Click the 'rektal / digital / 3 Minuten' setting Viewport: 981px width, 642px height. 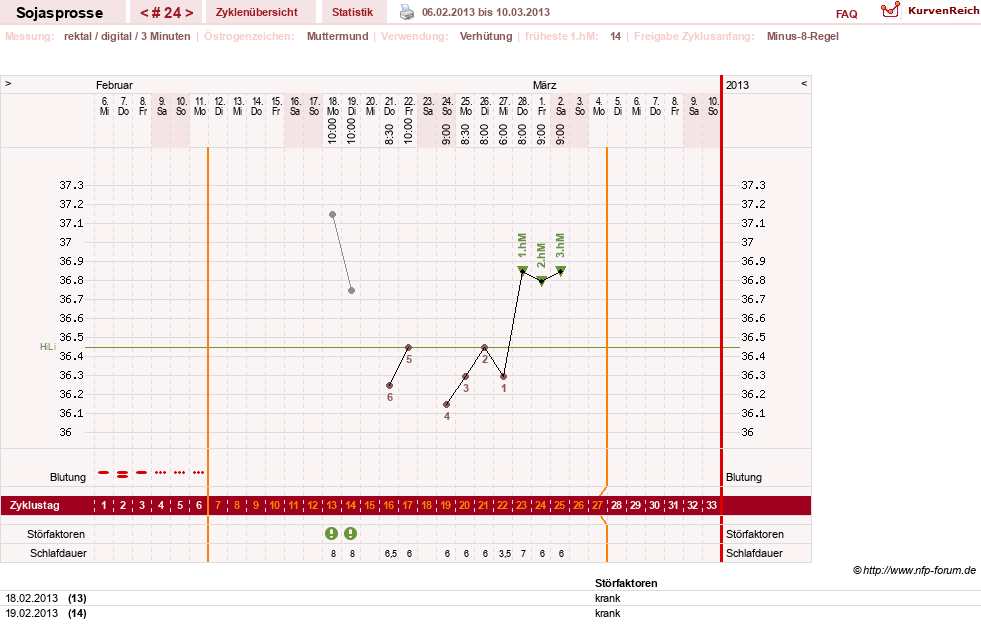(x=127, y=36)
